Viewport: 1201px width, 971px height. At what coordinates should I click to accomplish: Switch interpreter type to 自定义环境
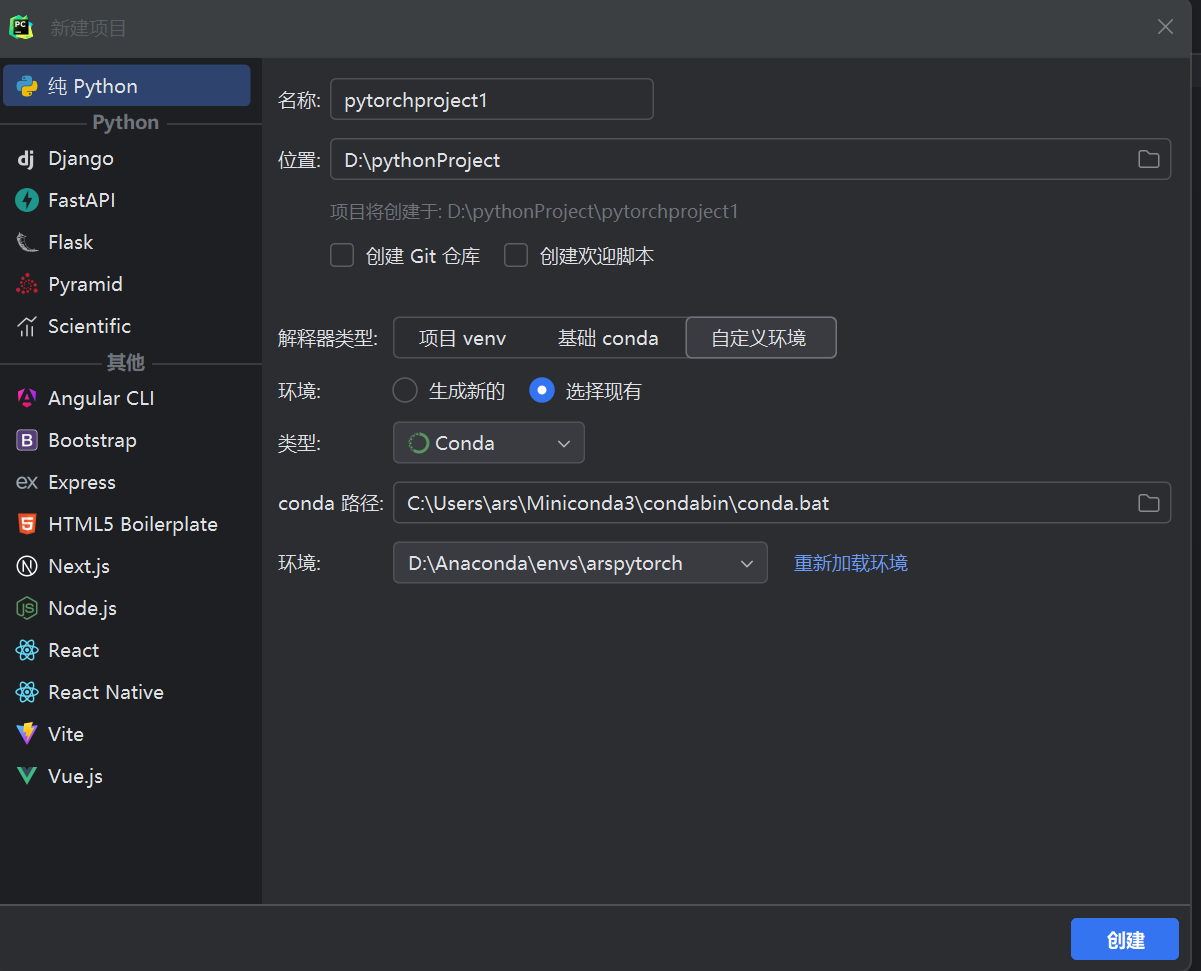tap(761, 338)
